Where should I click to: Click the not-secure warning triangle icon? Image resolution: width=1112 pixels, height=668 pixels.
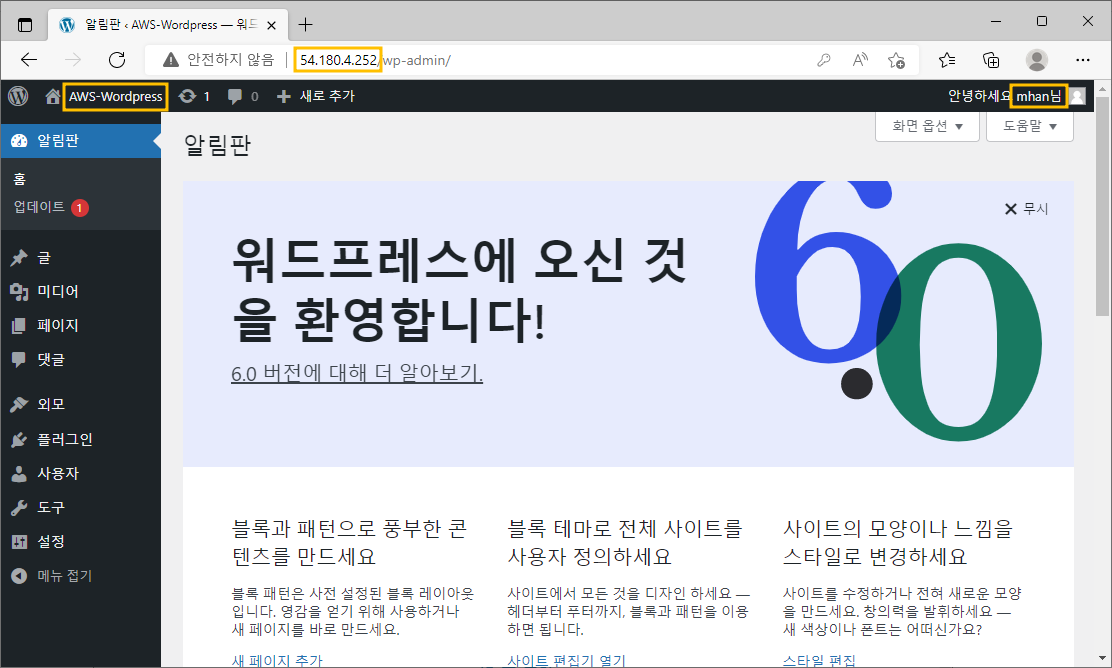coord(171,60)
